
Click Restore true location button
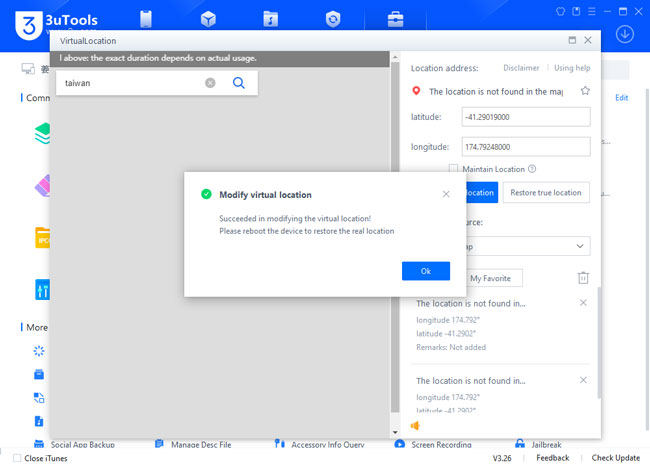546,192
